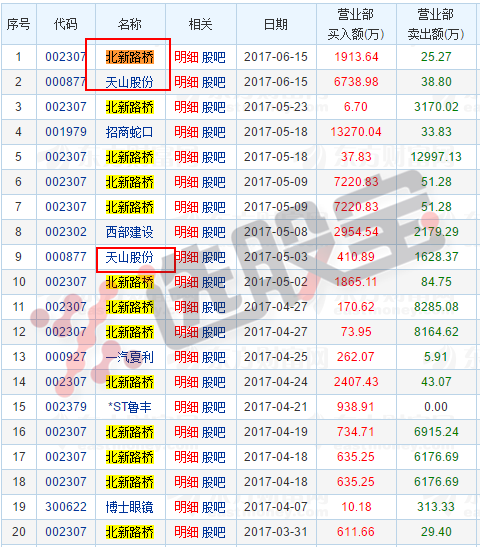Open stock code link 300622
The image size is (480, 547).
(x=66, y=507)
